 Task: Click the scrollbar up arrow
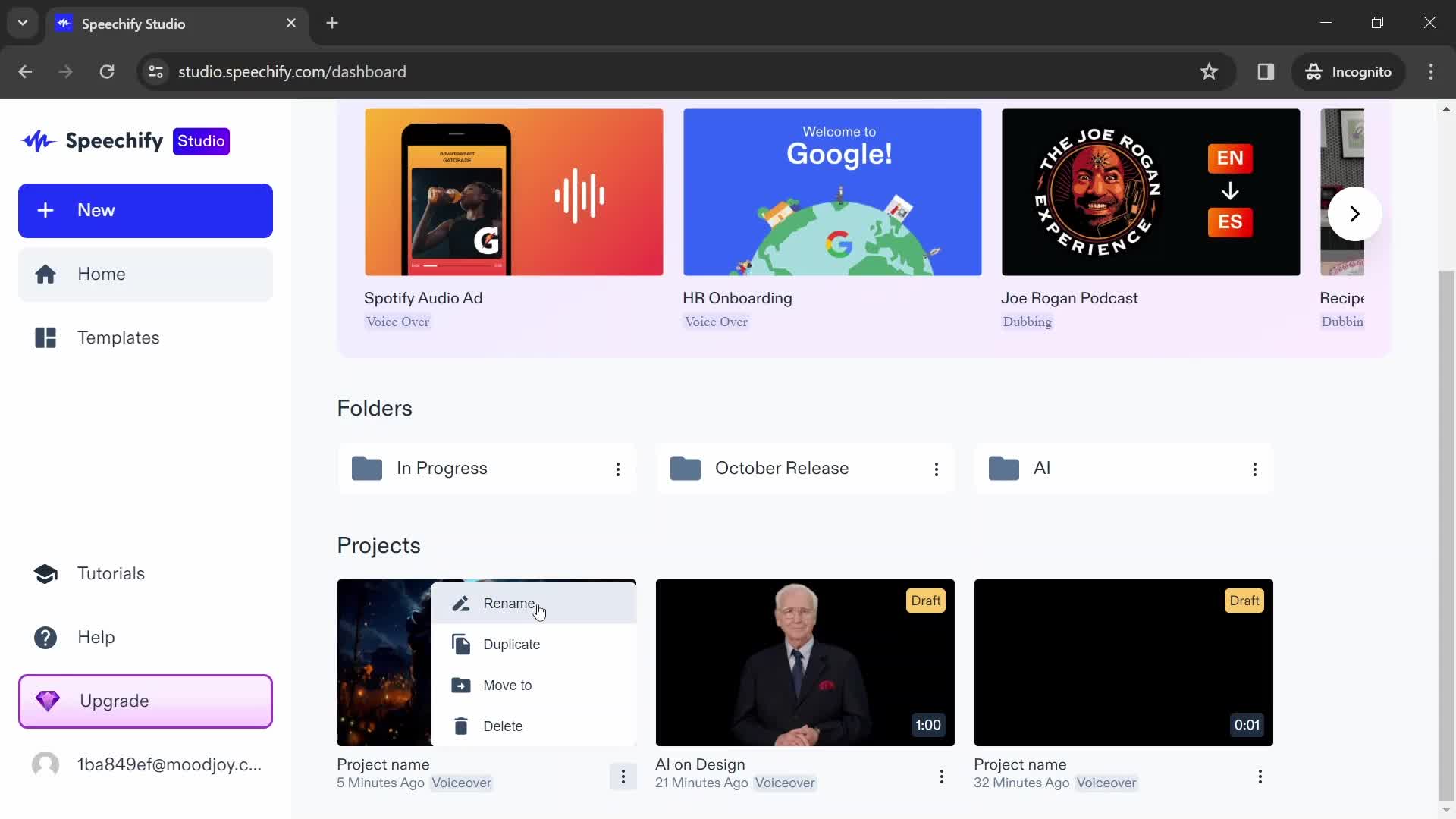point(1446,110)
